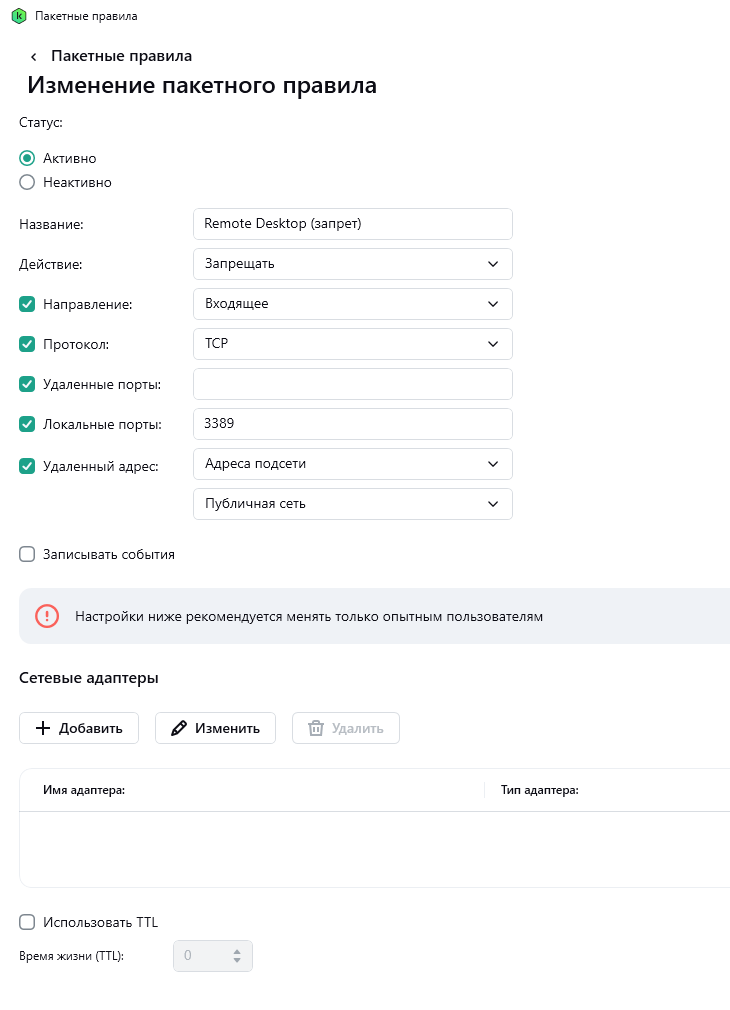Click the Имя адаптера column header

tap(84, 790)
